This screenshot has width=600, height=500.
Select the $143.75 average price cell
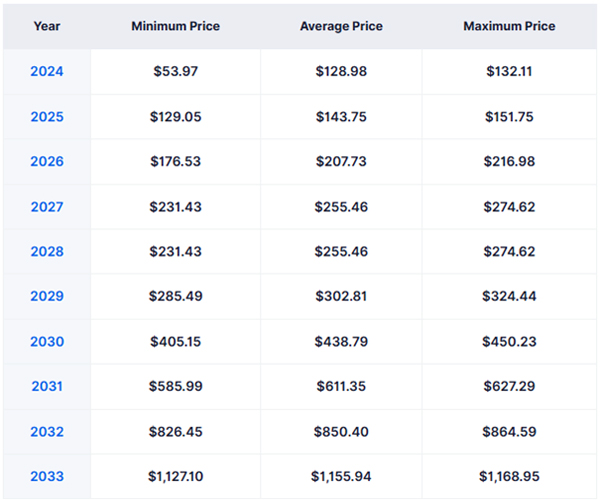pos(341,117)
